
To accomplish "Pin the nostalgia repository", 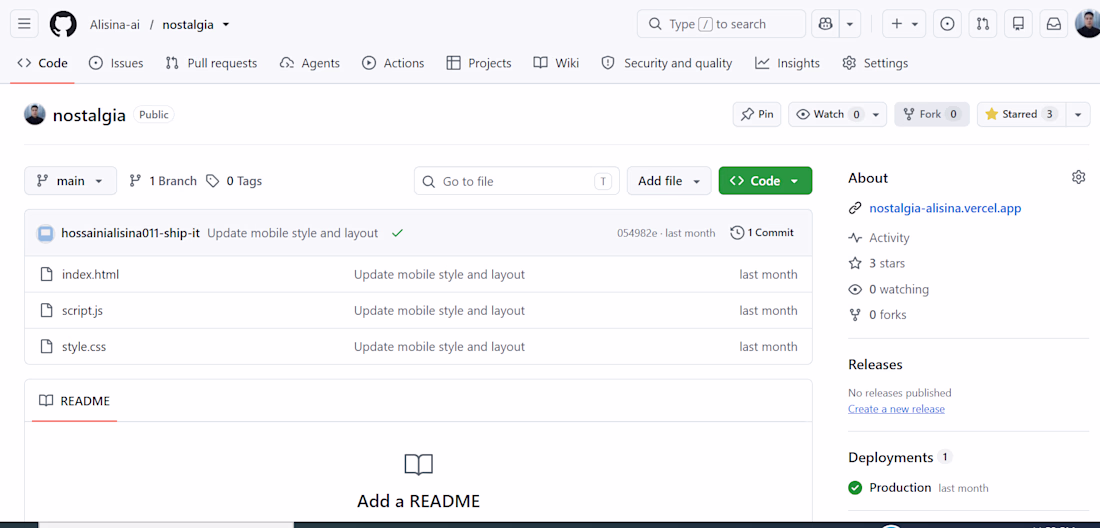I will tap(757, 114).
